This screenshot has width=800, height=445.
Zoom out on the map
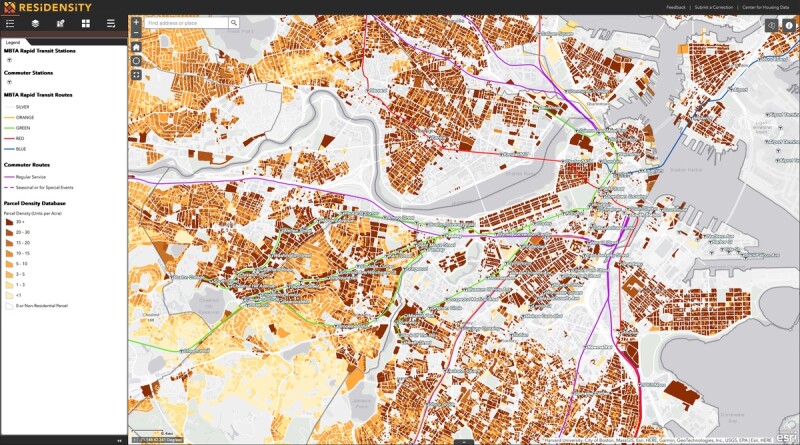pyautogui.click(x=136, y=33)
